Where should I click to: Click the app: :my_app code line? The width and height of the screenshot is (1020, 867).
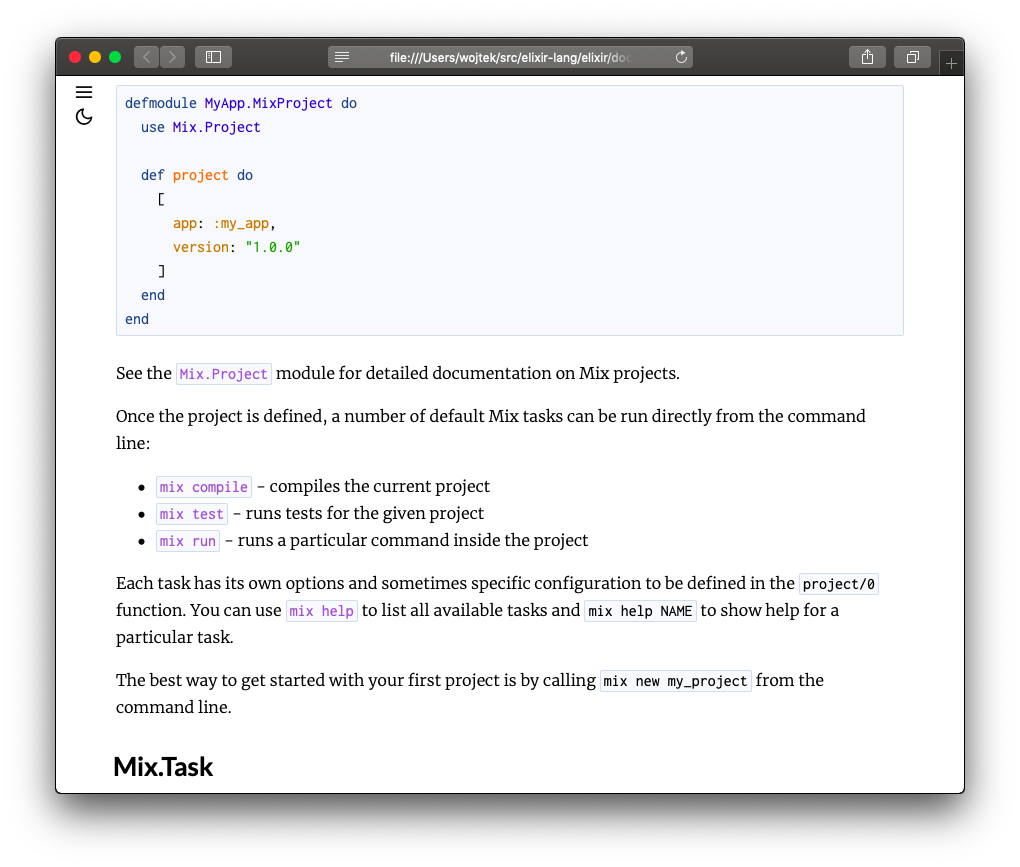click(224, 224)
